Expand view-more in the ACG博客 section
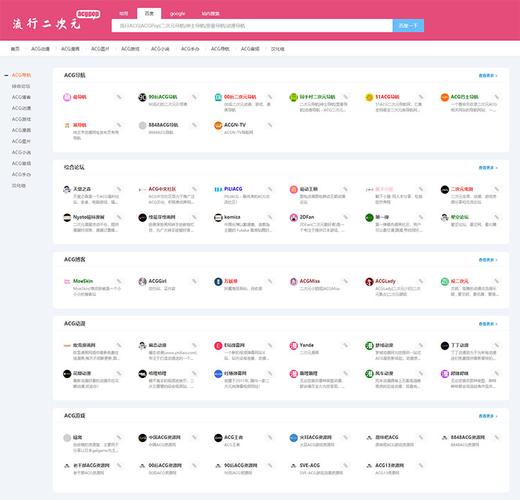520x500 pixels. point(488,260)
